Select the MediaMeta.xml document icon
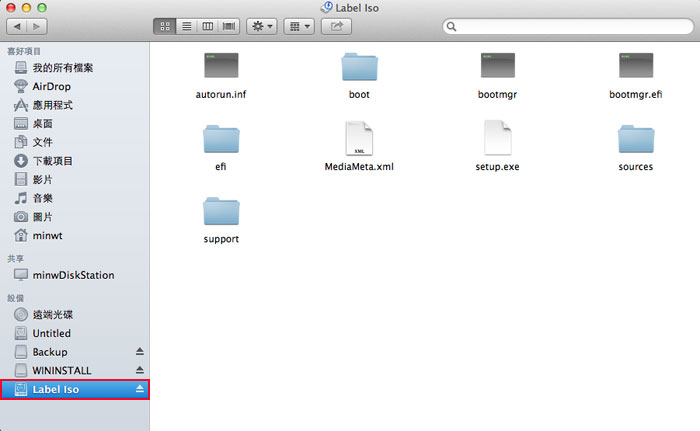Screen dimensions: 700x431 (x=359, y=138)
